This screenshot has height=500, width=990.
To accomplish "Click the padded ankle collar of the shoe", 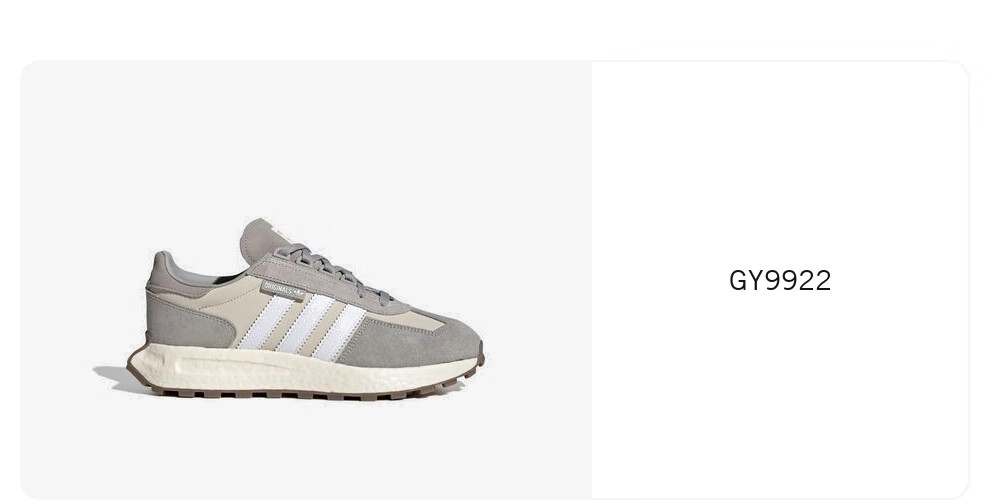I will point(189,273).
